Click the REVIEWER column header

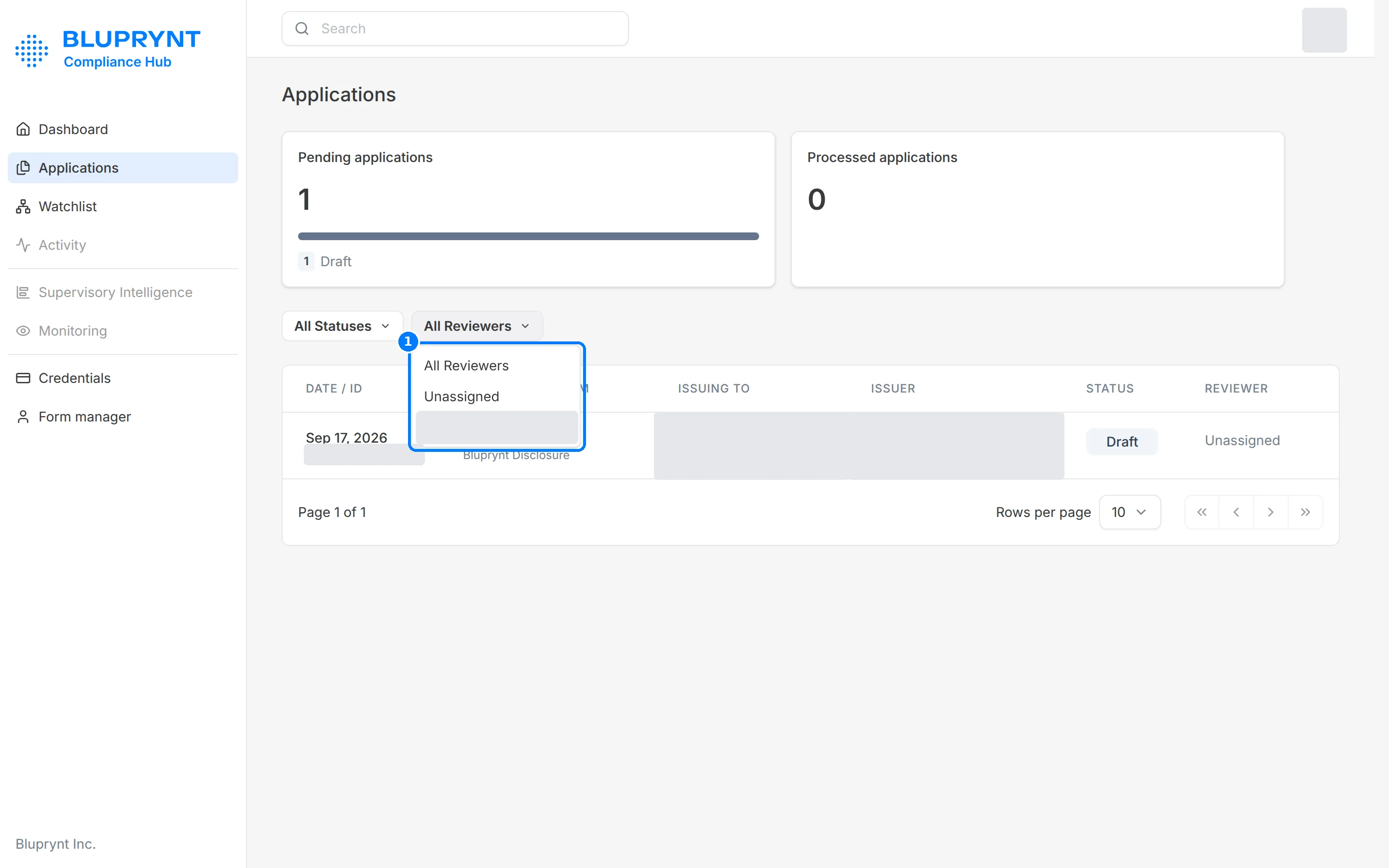point(1236,389)
